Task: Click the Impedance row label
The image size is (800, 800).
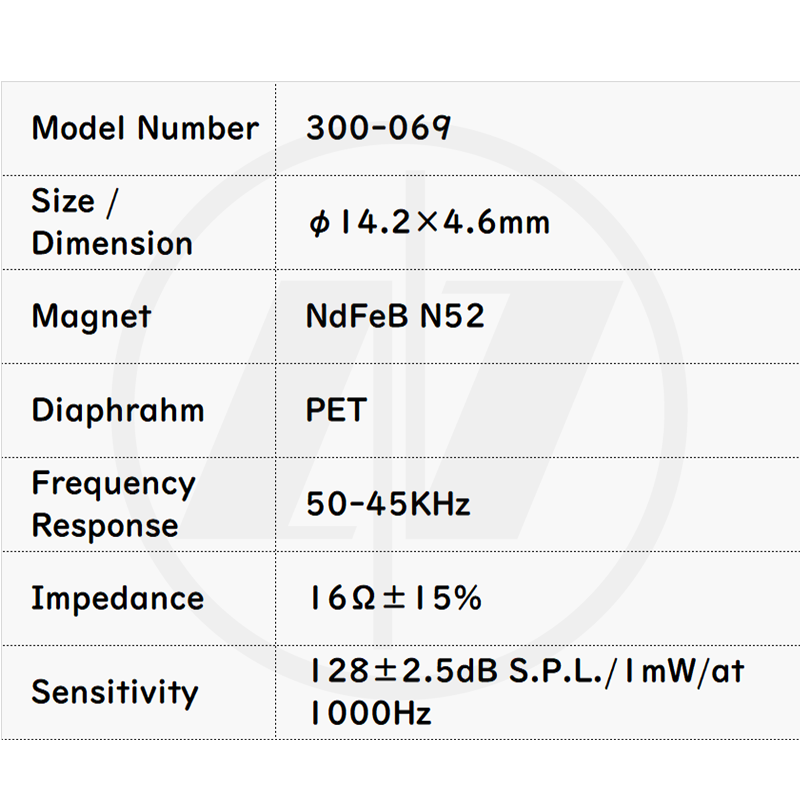Action: pyautogui.click(x=117, y=598)
